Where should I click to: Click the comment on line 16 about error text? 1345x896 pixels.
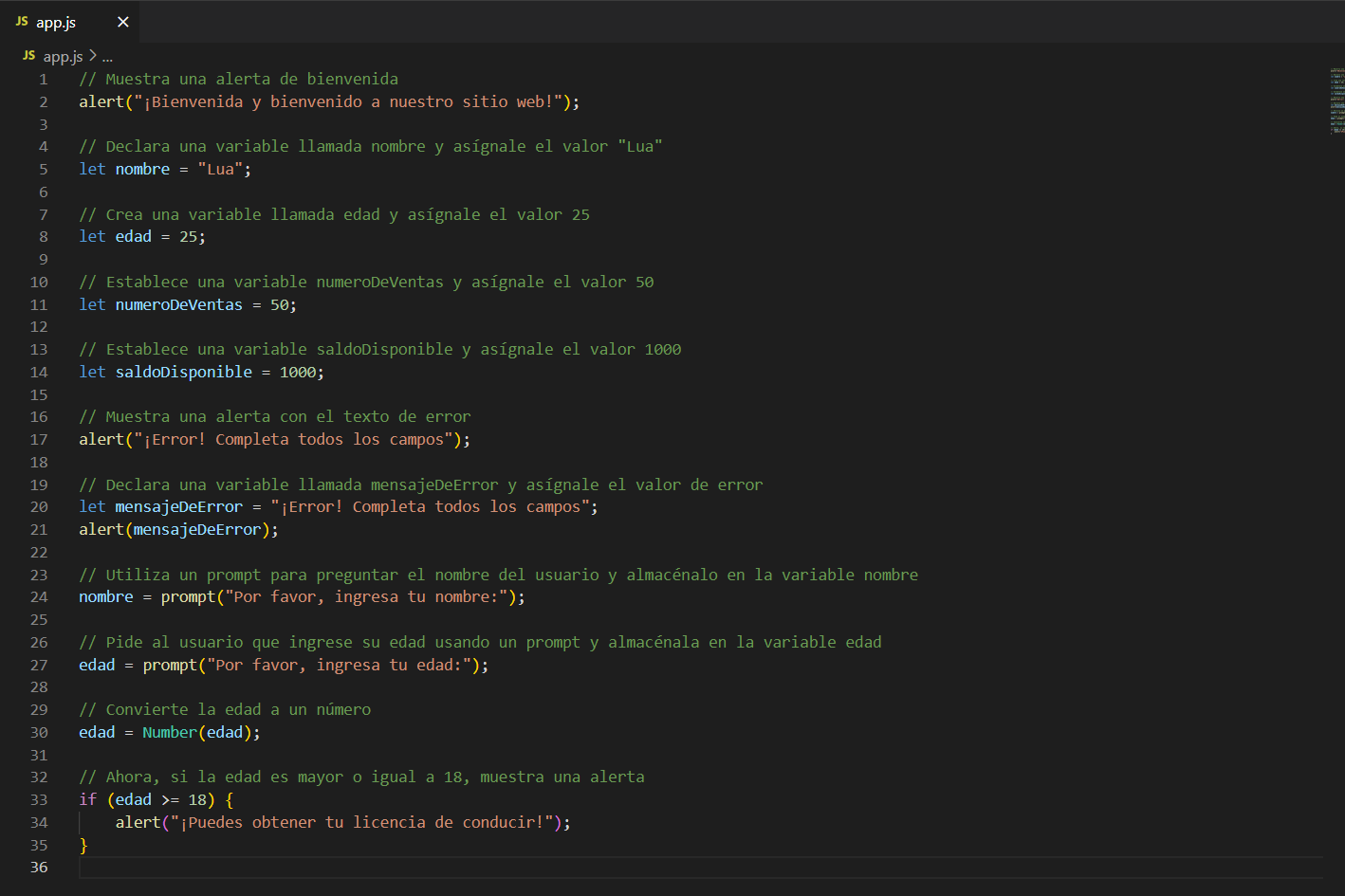275,416
